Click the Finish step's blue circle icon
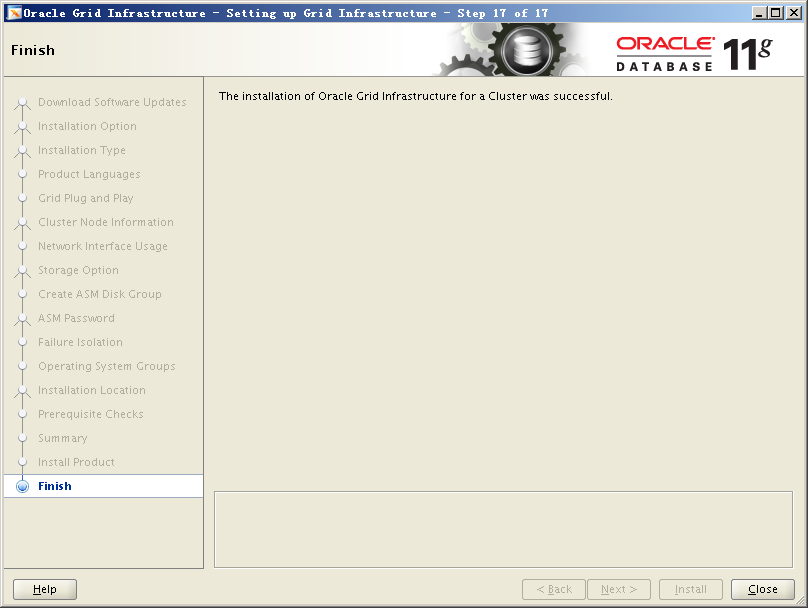This screenshot has width=808, height=608. tap(22, 487)
